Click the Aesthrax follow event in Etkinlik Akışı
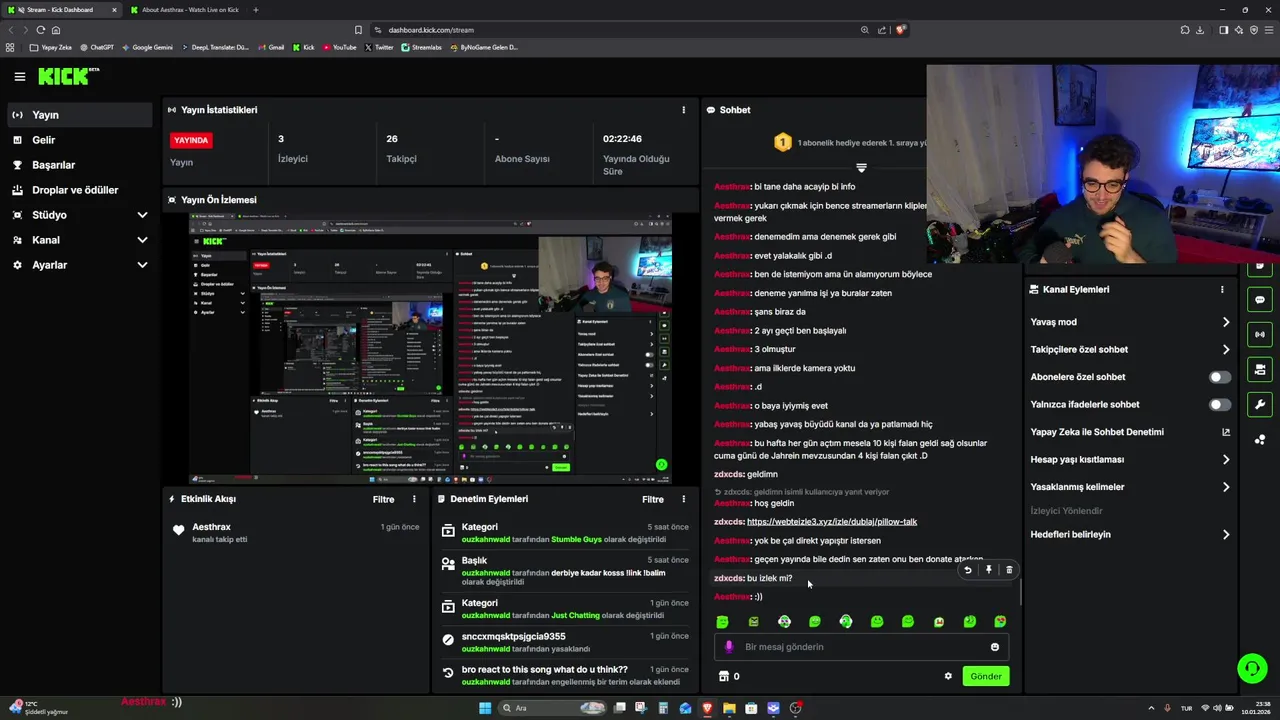The image size is (1280, 720). (x=296, y=532)
